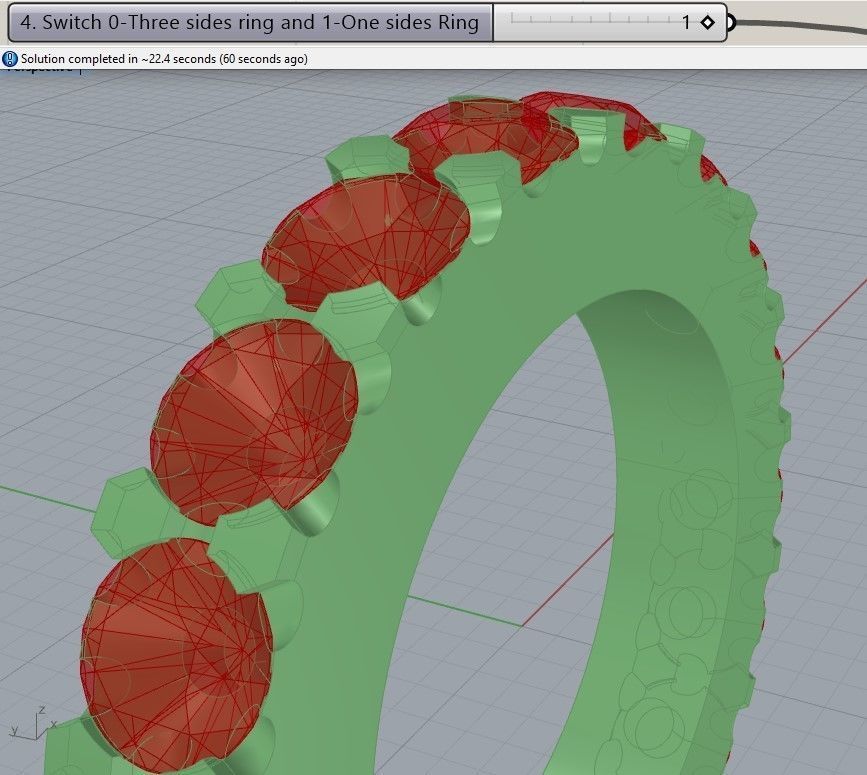Click the output grip of the slider component
Image resolution: width=867 pixels, height=775 pixels.
point(730,23)
